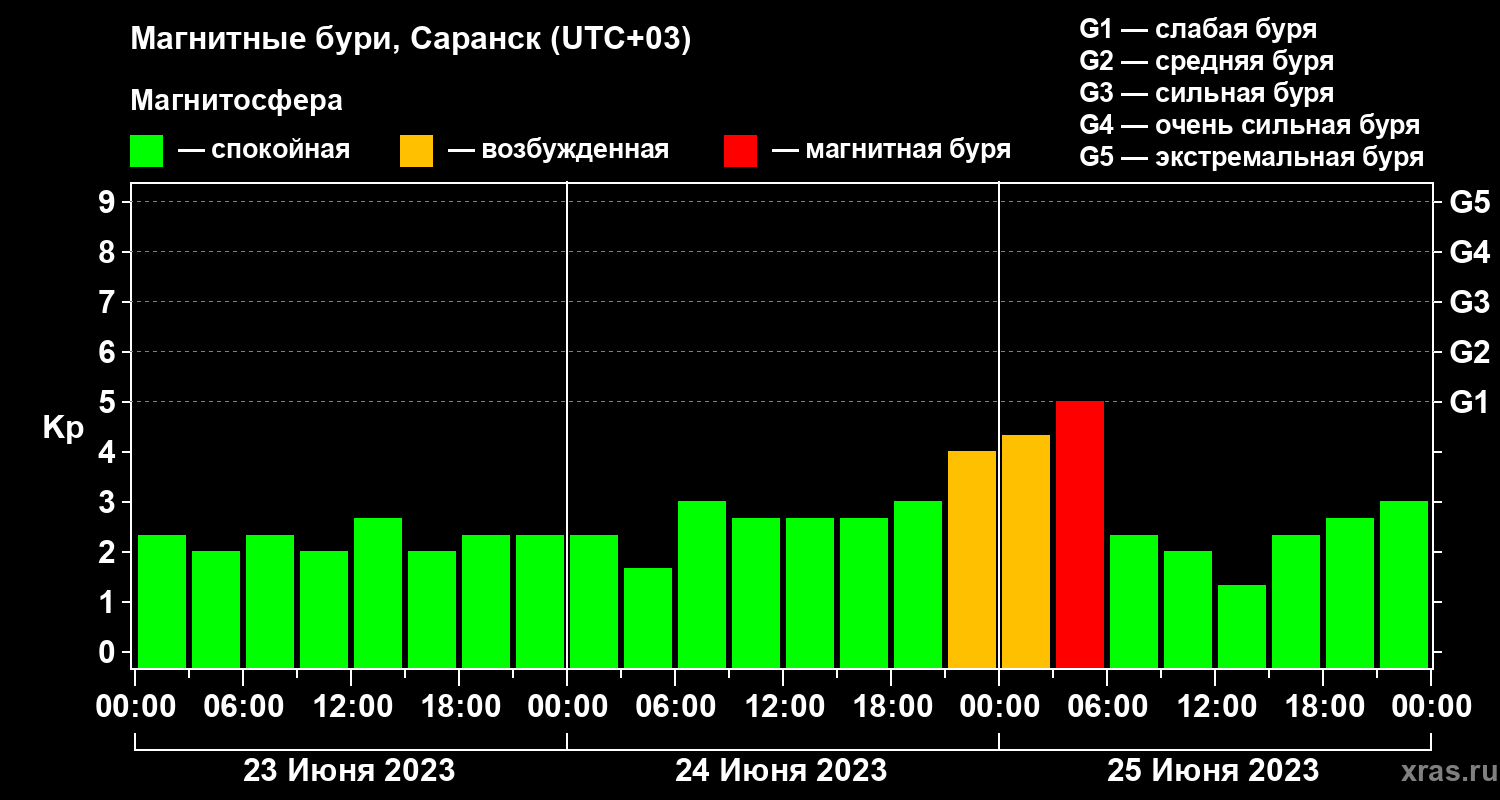Click the first green bar on 23 June
Screen dimensions: 1500x800
(162, 601)
